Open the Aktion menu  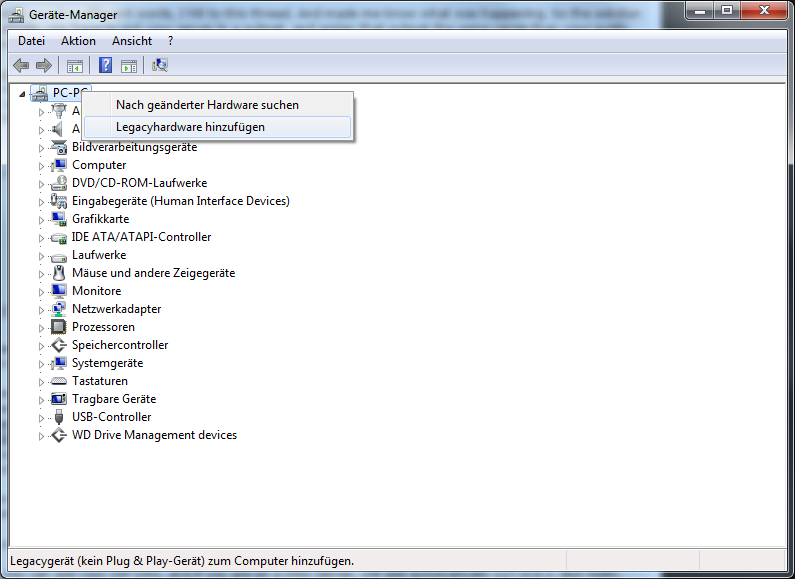[x=78, y=41]
